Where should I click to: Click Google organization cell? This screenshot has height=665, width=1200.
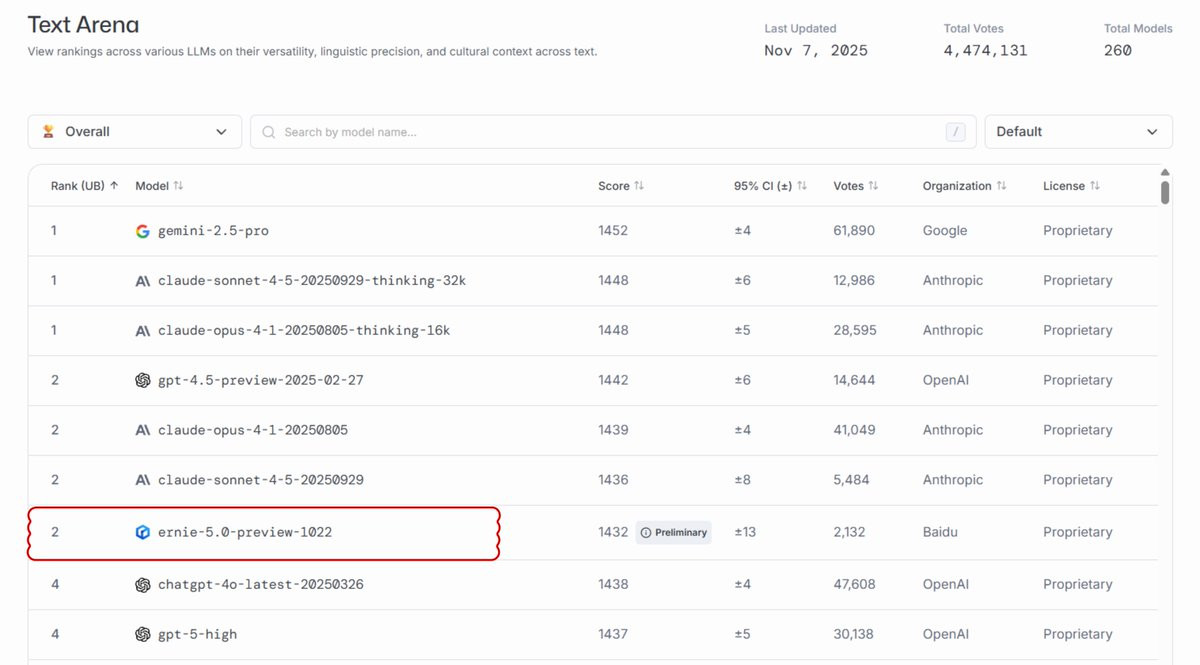[945, 231]
